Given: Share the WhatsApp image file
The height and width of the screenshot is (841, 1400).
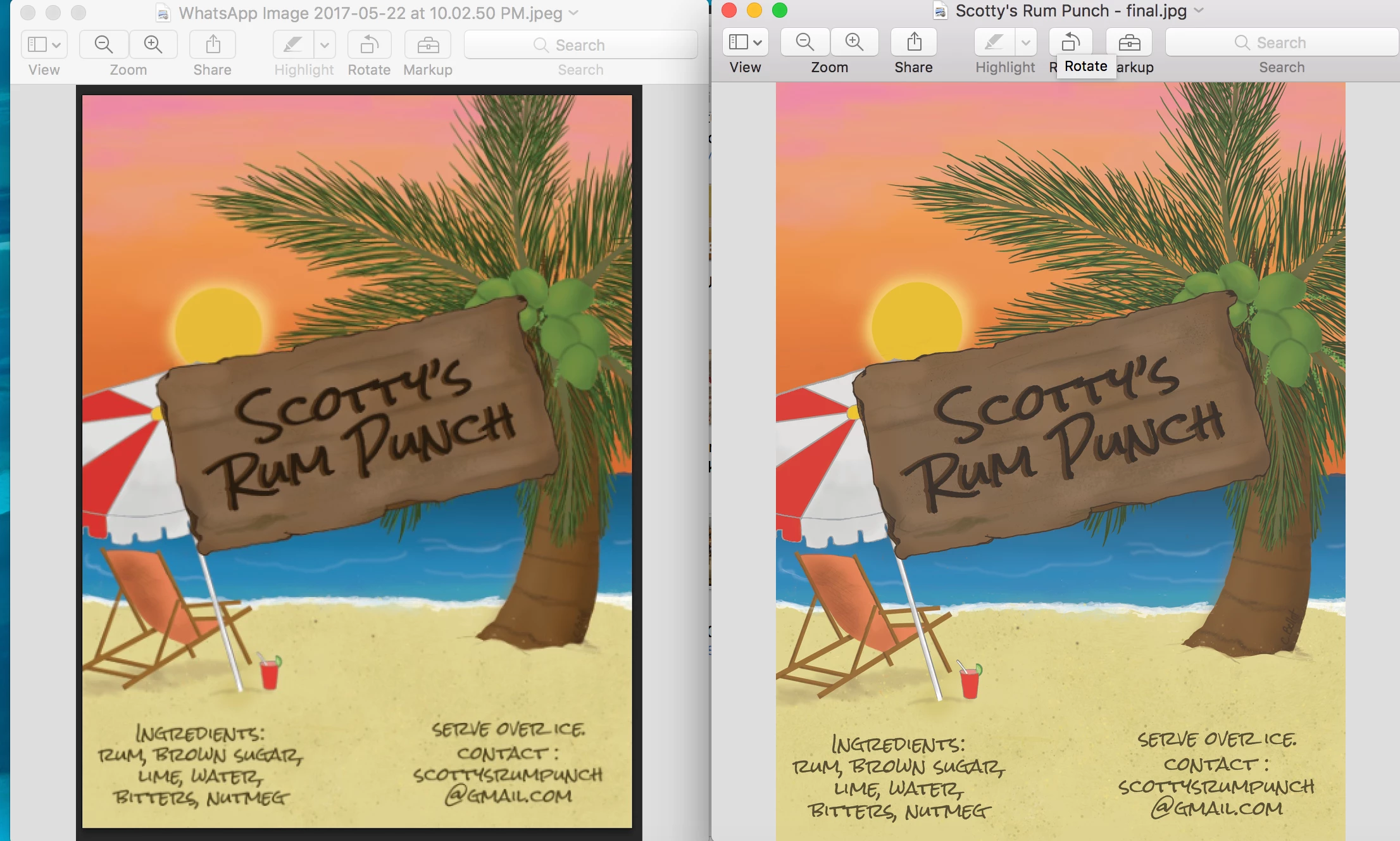Looking at the screenshot, I should [x=213, y=45].
